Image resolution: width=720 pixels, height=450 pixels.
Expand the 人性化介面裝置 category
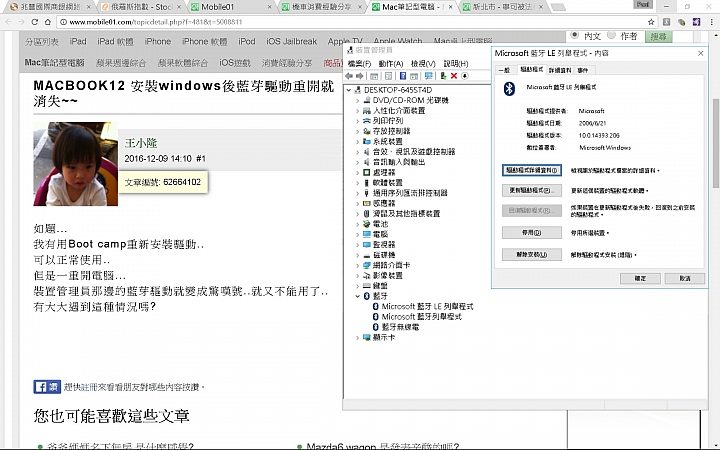(x=357, y=111)
